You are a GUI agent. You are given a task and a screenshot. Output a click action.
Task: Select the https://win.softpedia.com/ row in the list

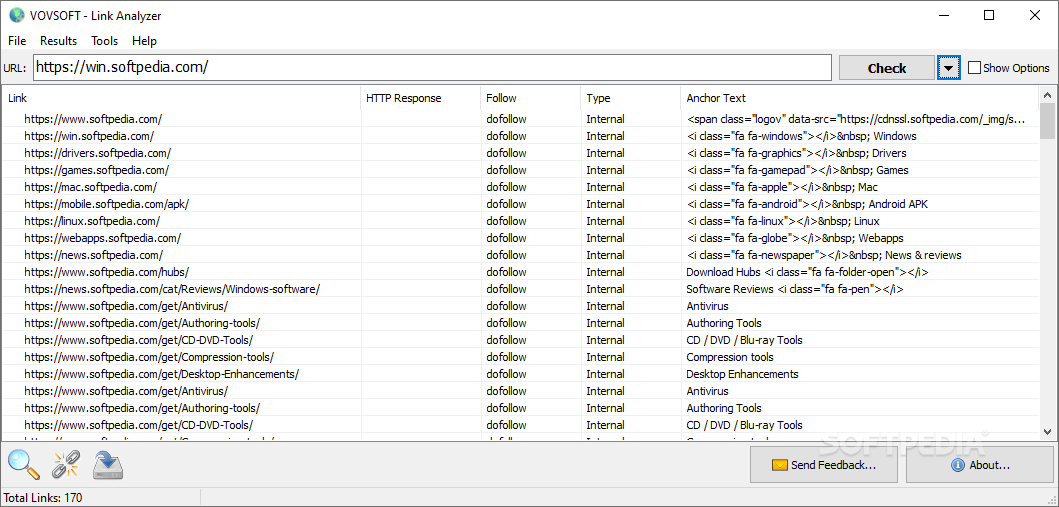click(x=520, y=136)
